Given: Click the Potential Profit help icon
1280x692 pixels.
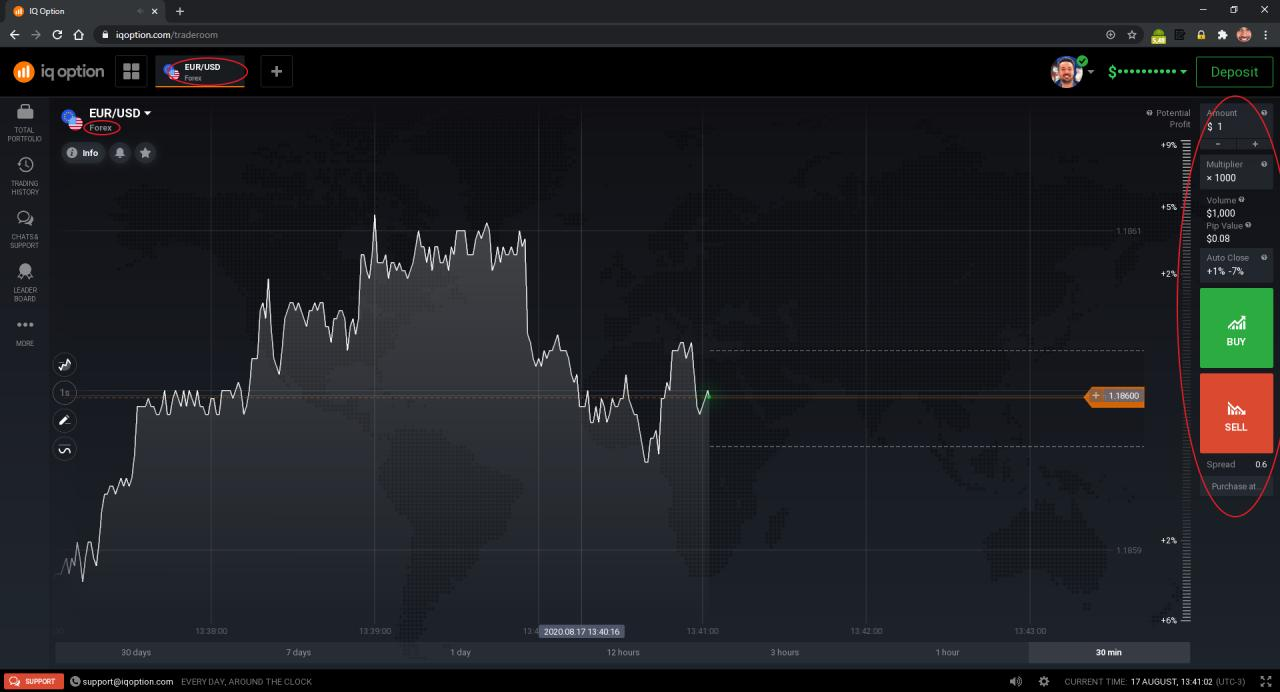Looking at the screenshot, I should point(1149,113).
